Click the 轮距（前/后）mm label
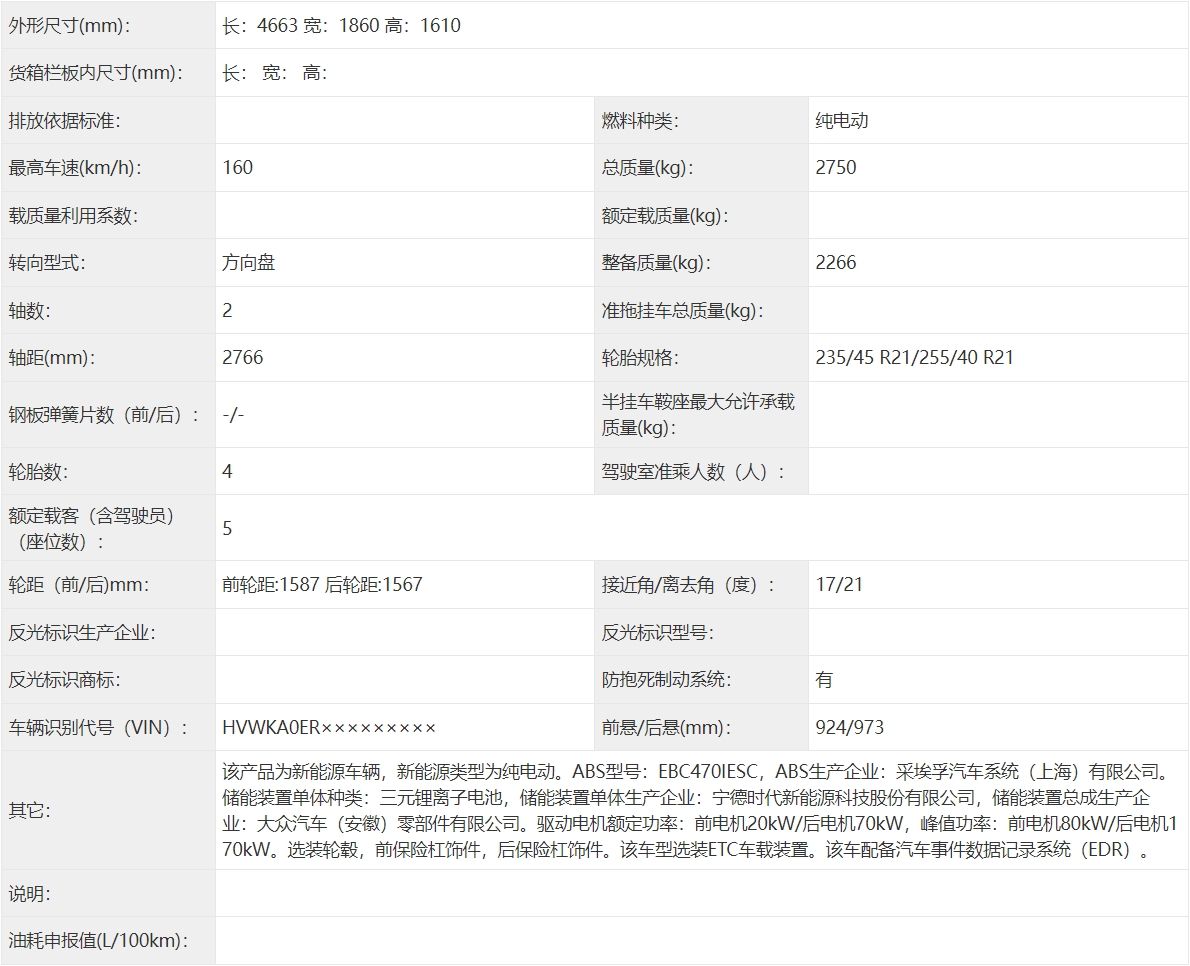This screenshot has width=1190, height=966. (79, 584)
